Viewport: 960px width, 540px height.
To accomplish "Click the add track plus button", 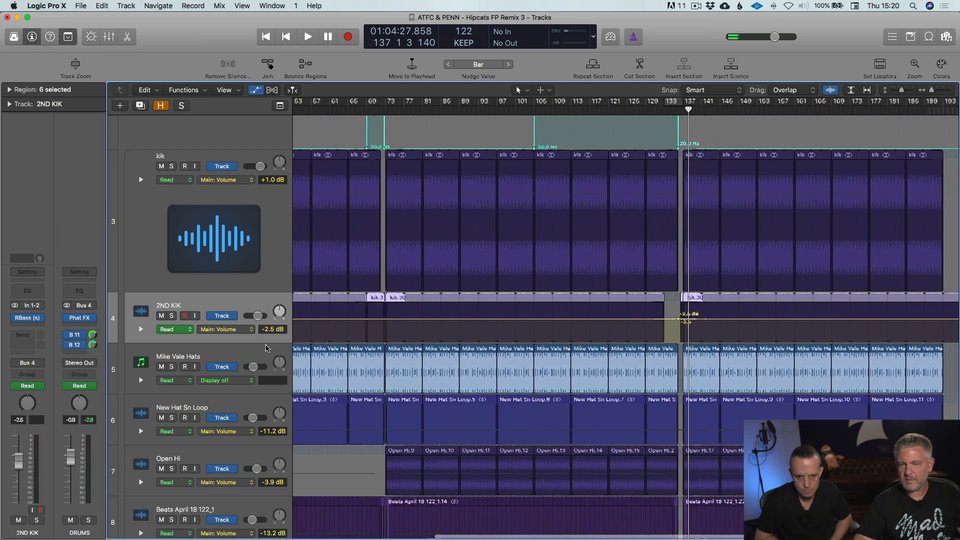I will coord(120,105).
